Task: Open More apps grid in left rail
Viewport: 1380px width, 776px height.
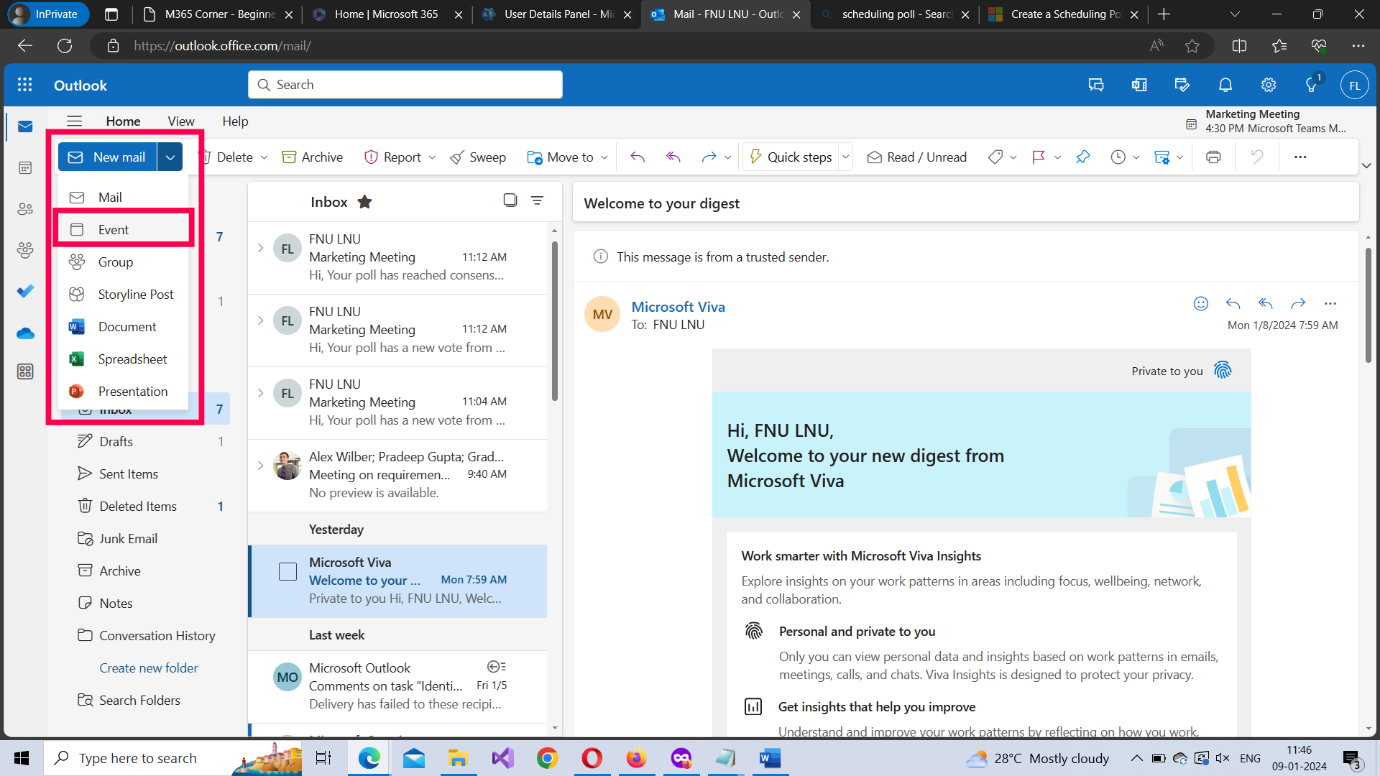Action: click(x=25, y=372)
